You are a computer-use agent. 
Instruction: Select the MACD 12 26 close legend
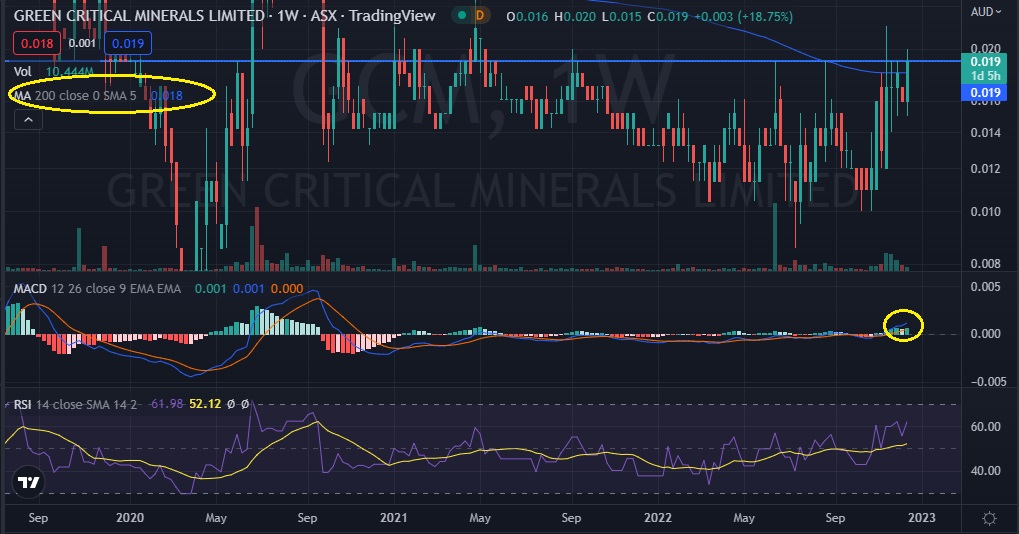[x=159, y=288]
